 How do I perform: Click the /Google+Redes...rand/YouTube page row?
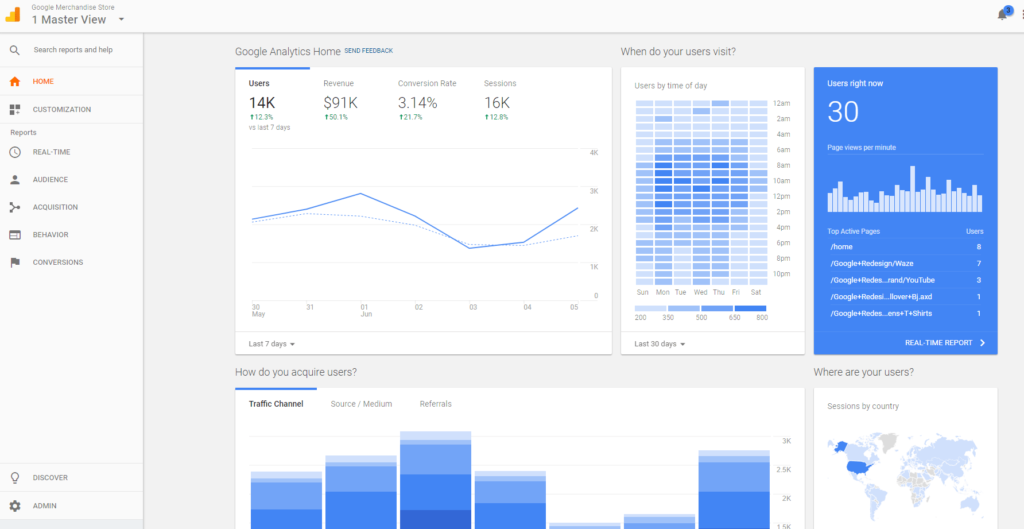pos(905,280)
